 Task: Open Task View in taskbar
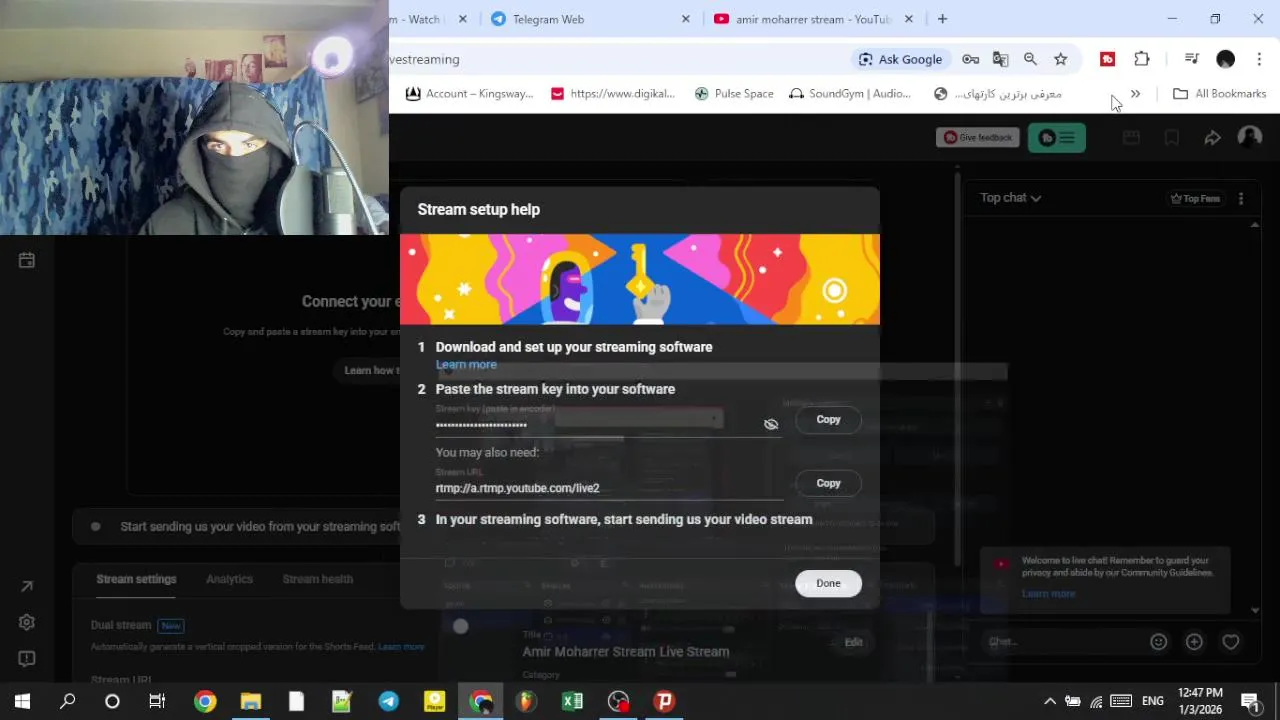[x=157, y=701]
